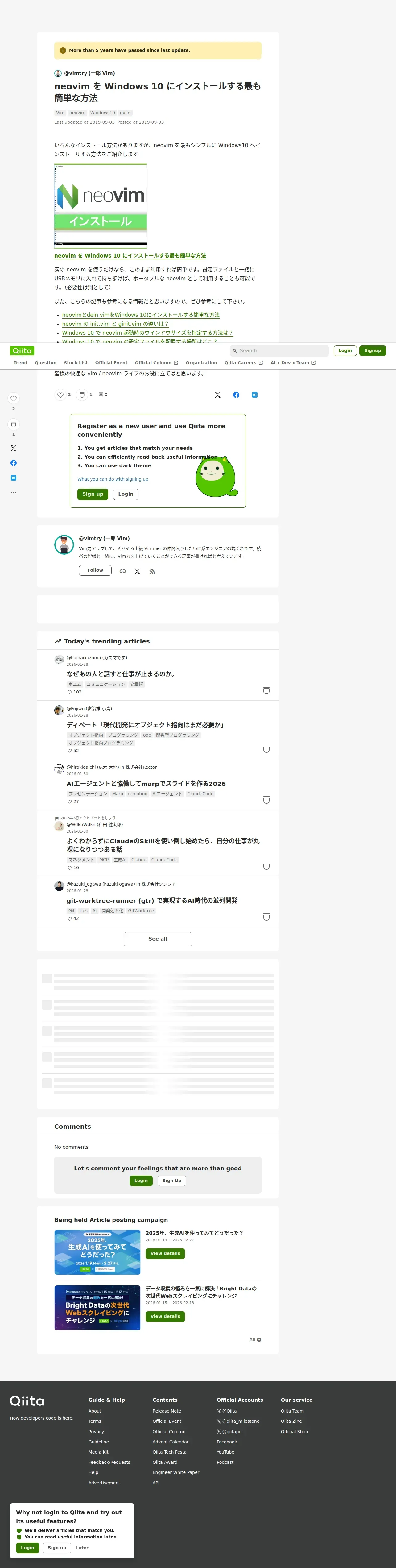
Task: Click Login in the register box
Action: tap(126, 494)
